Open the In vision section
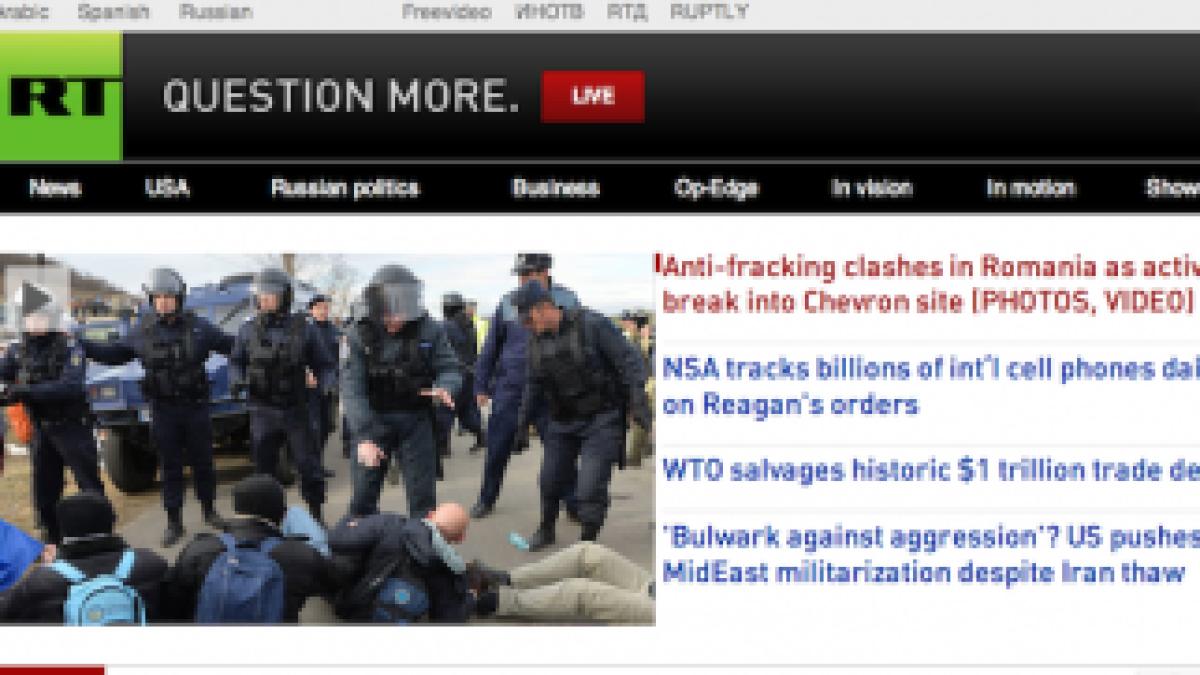Screen dimensions: 1200x675 pos(872,188)
